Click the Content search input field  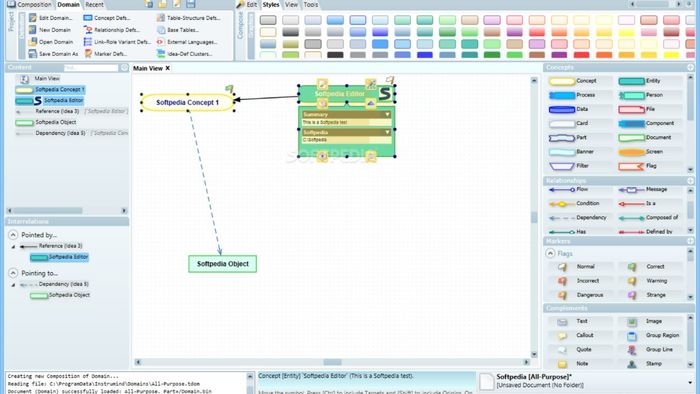pyautogui.click(x=91, y=68)
